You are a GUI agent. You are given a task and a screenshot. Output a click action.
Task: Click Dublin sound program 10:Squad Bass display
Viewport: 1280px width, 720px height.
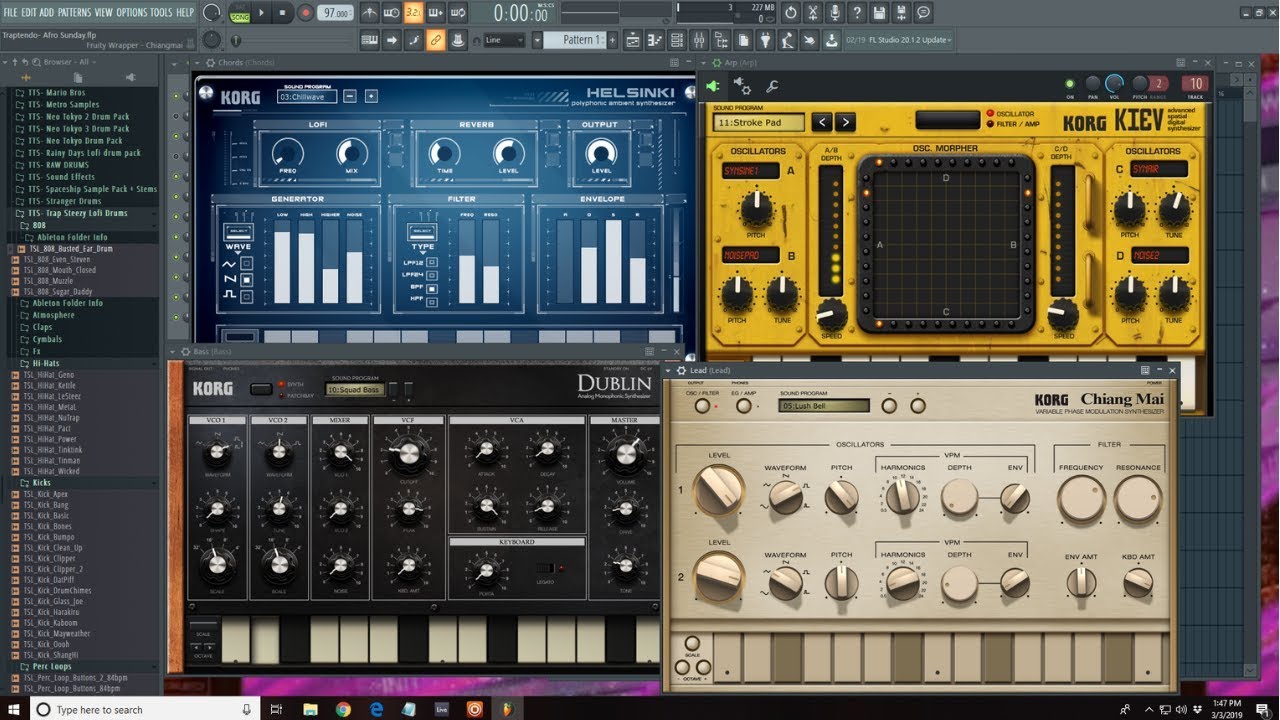pos(355,389)
